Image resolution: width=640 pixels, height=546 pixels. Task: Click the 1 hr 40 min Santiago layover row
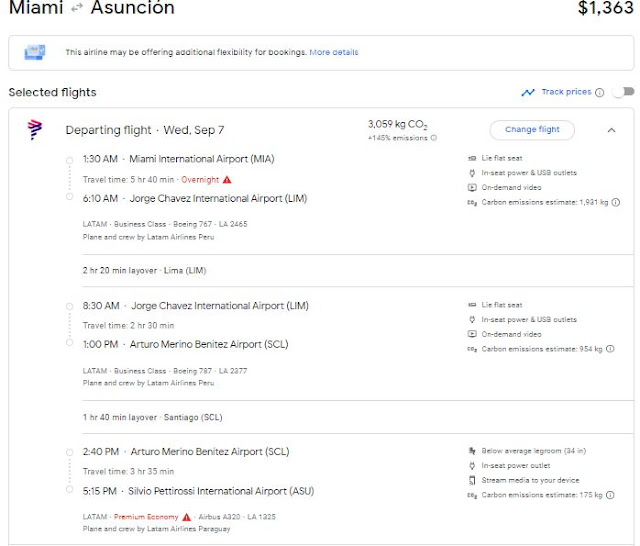pos(141,417)
